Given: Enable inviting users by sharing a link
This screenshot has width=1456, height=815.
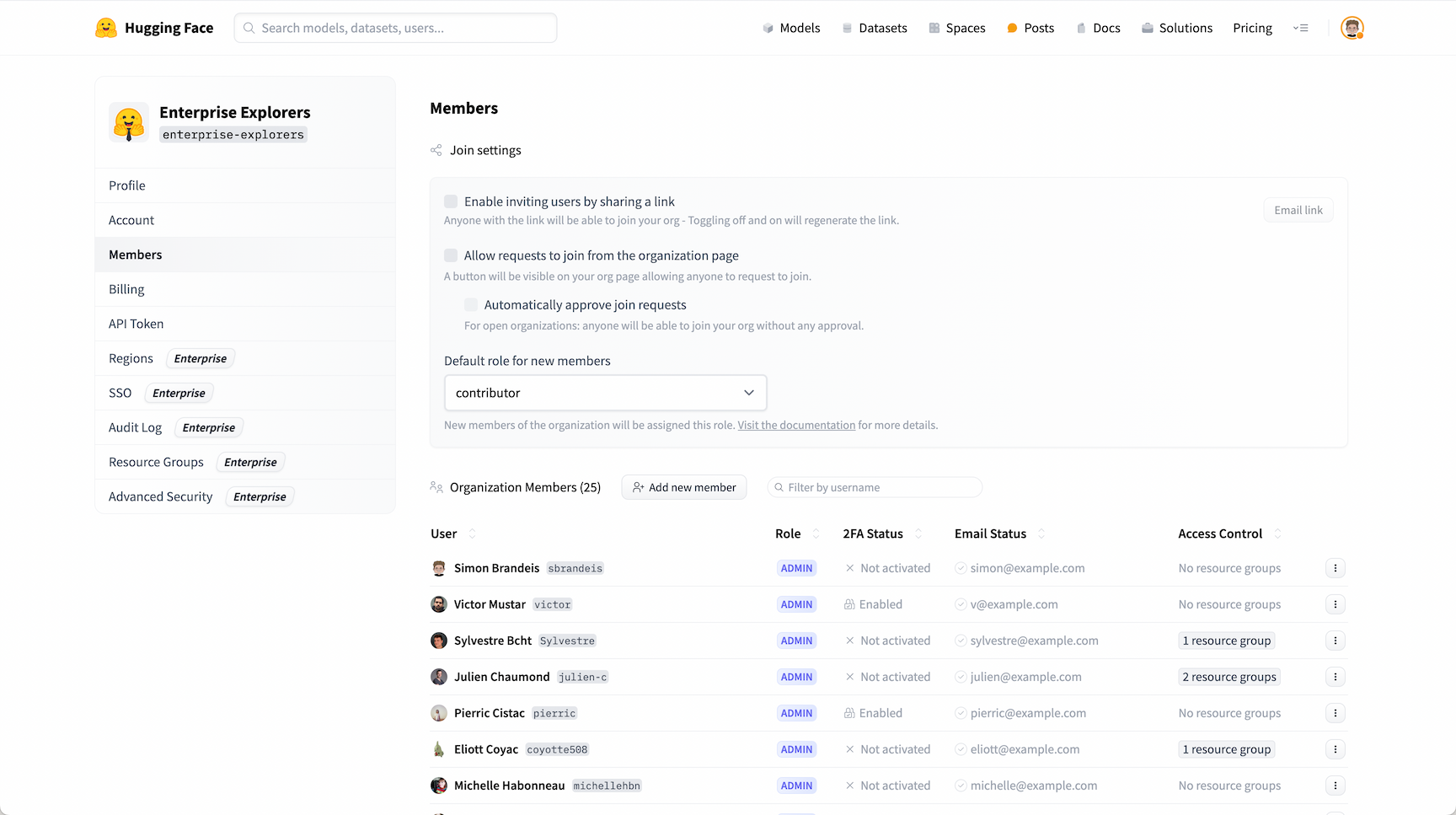Looking at the screenshot, I should click(x=451, y=201).
